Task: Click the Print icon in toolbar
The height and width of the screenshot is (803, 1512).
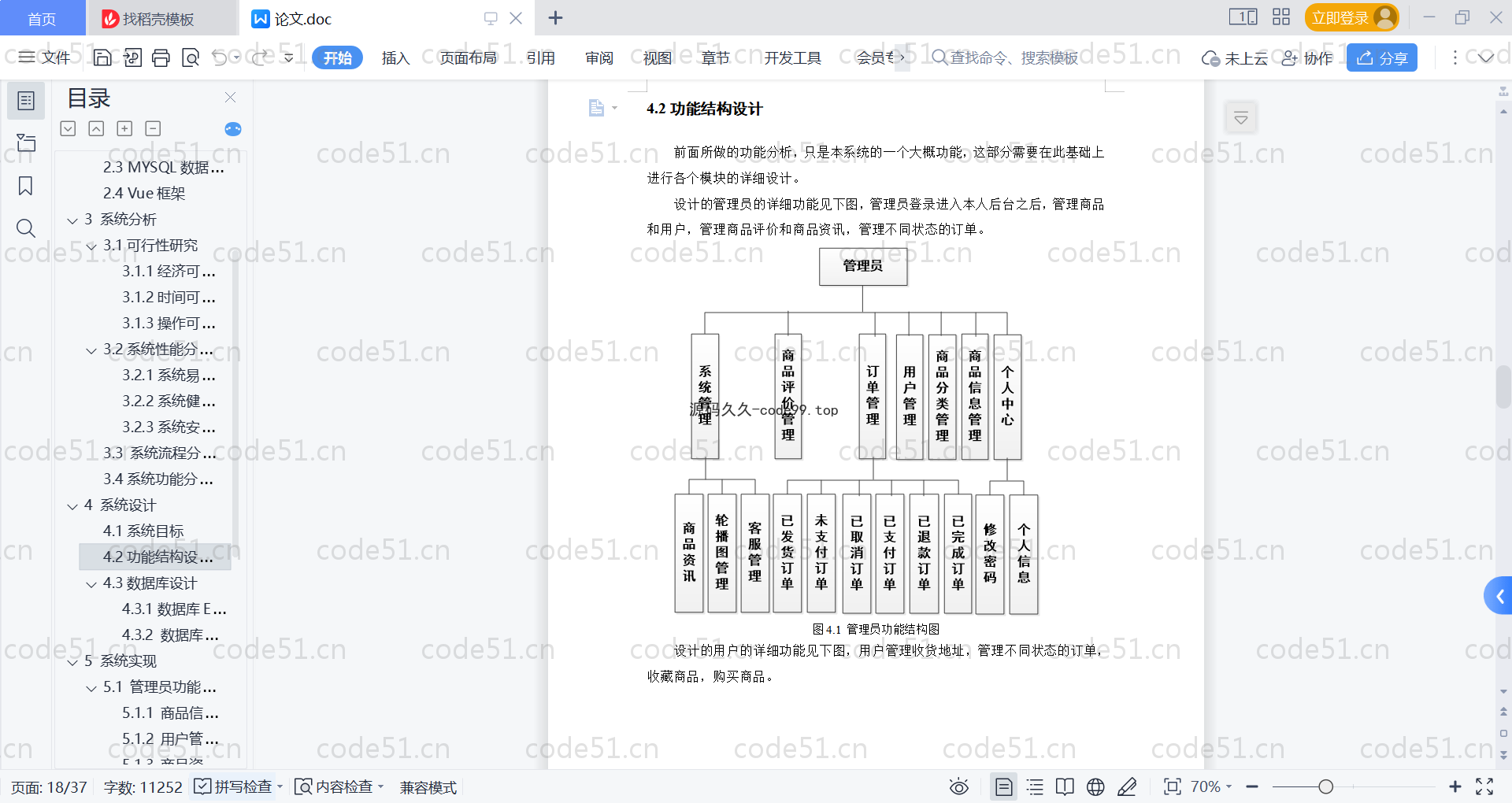Action: click(161, 57)
